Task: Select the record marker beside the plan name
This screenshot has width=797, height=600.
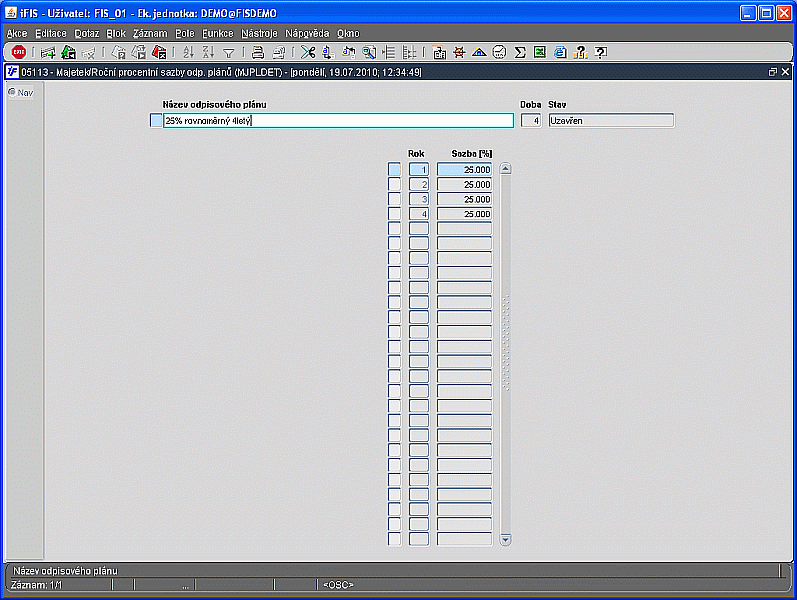Action: point(154,121)
